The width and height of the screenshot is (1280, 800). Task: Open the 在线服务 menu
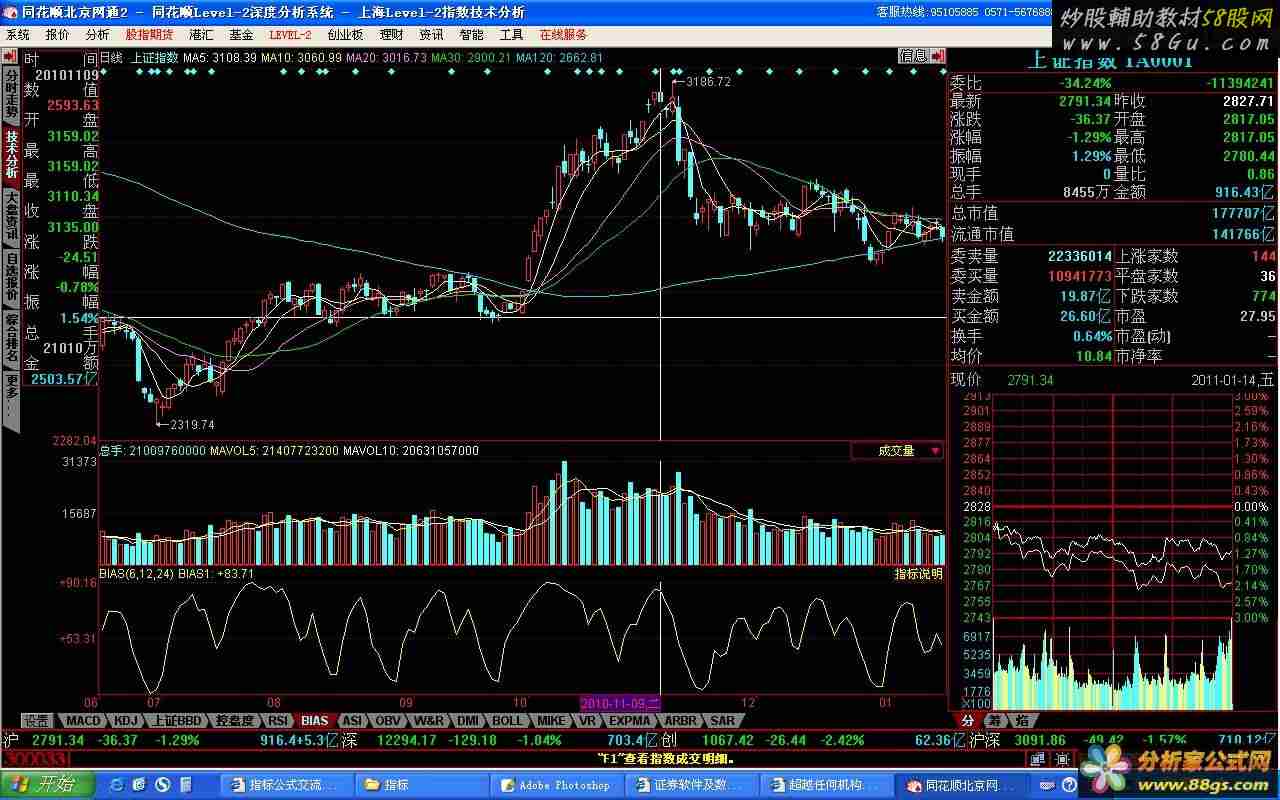click(563, 34)
